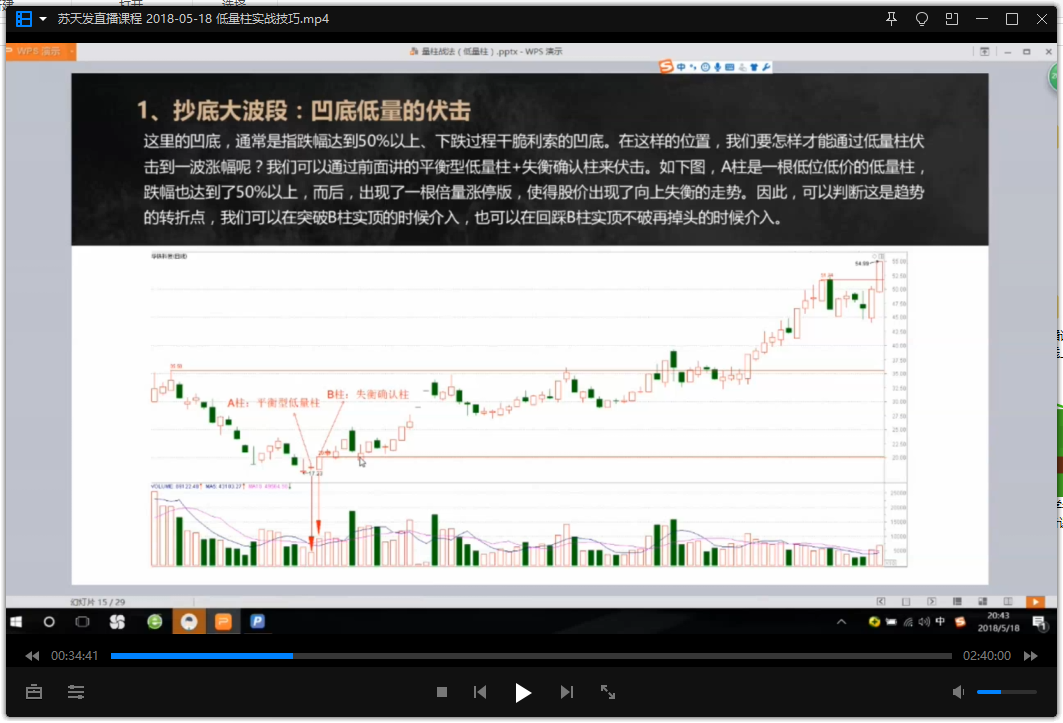Click the video title 低量柱实战技巧.mp4
This screenshot has height=723, width=1063.
point(272,19)
